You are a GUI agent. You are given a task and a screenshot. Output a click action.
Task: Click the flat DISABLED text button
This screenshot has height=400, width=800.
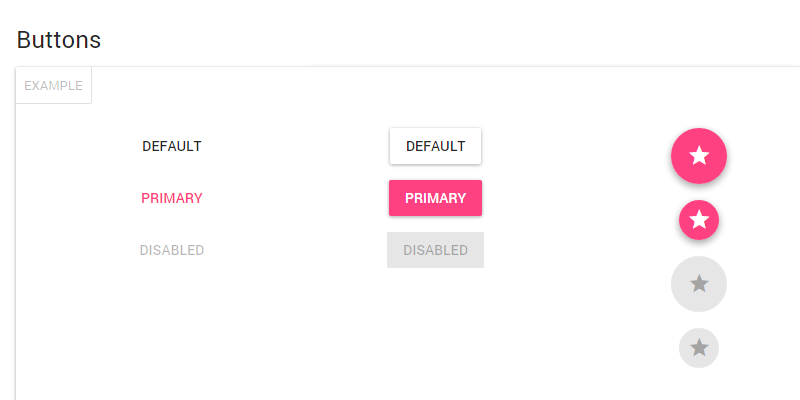172,250
